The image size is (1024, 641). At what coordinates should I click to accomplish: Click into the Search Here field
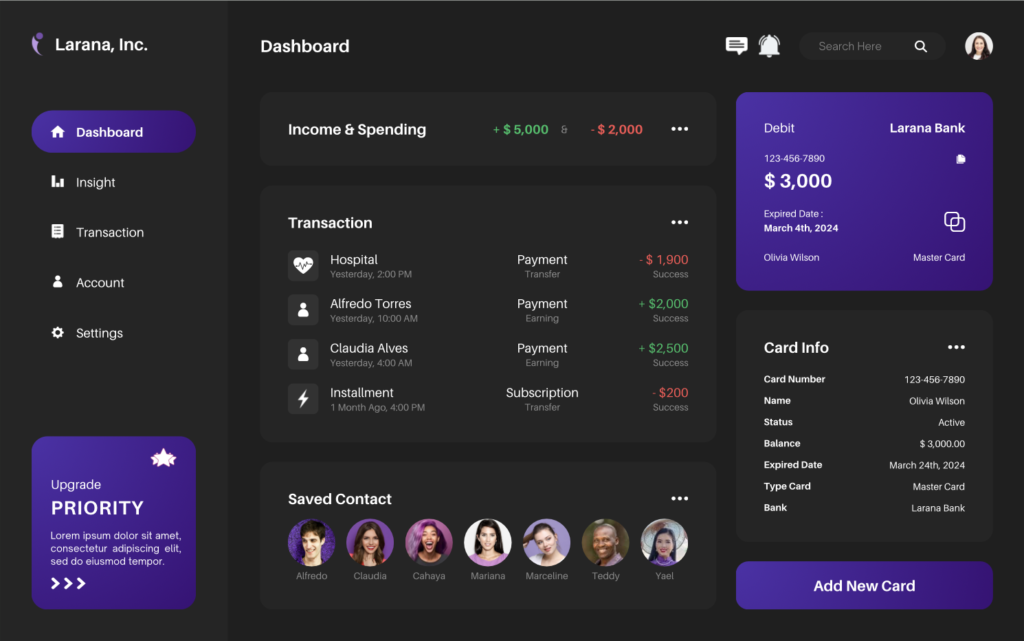[855, 46]
